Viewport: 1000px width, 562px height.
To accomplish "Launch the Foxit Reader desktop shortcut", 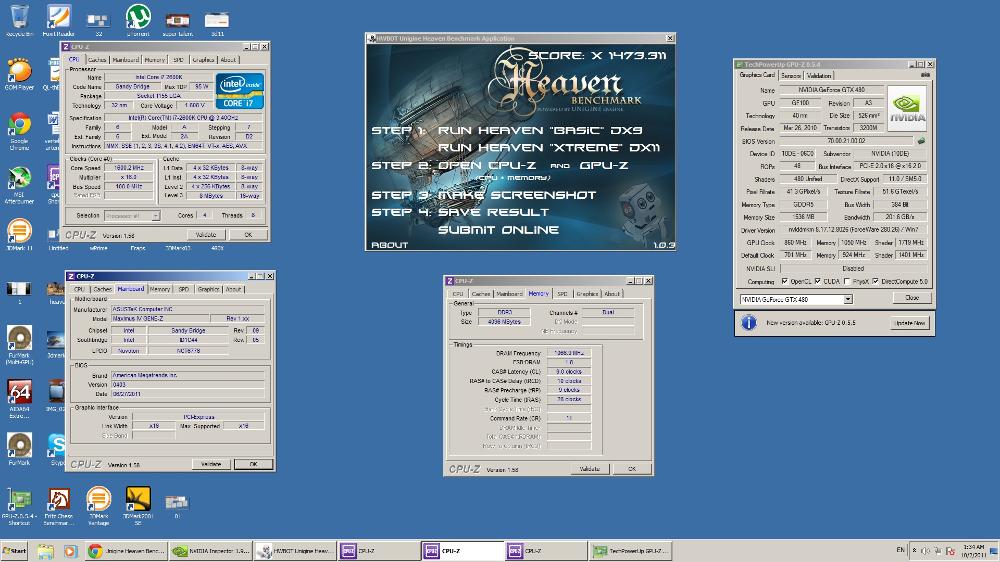I will point(58,19).
